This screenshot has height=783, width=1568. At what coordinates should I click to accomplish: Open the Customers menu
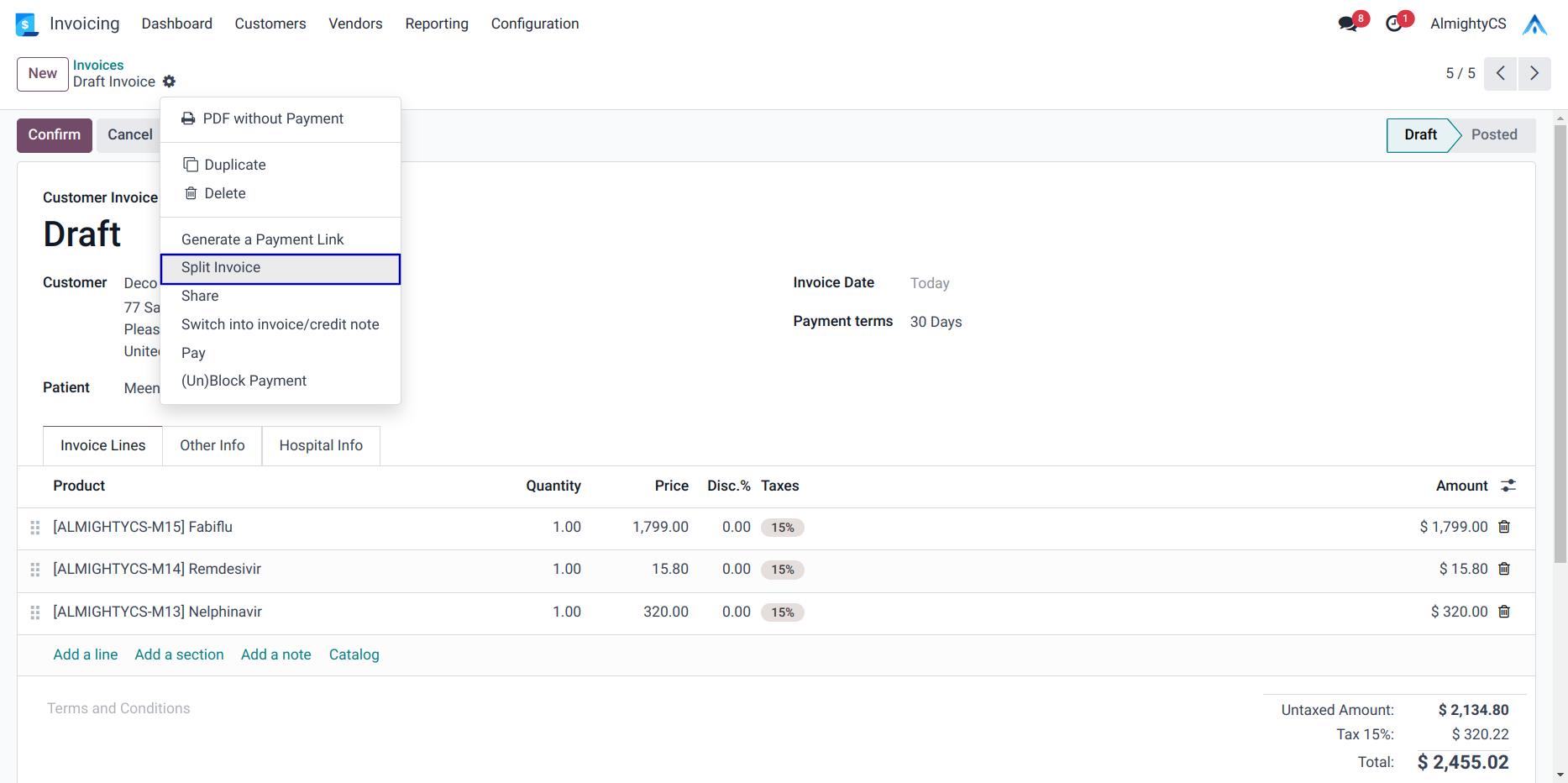click(x=270, y=24)
